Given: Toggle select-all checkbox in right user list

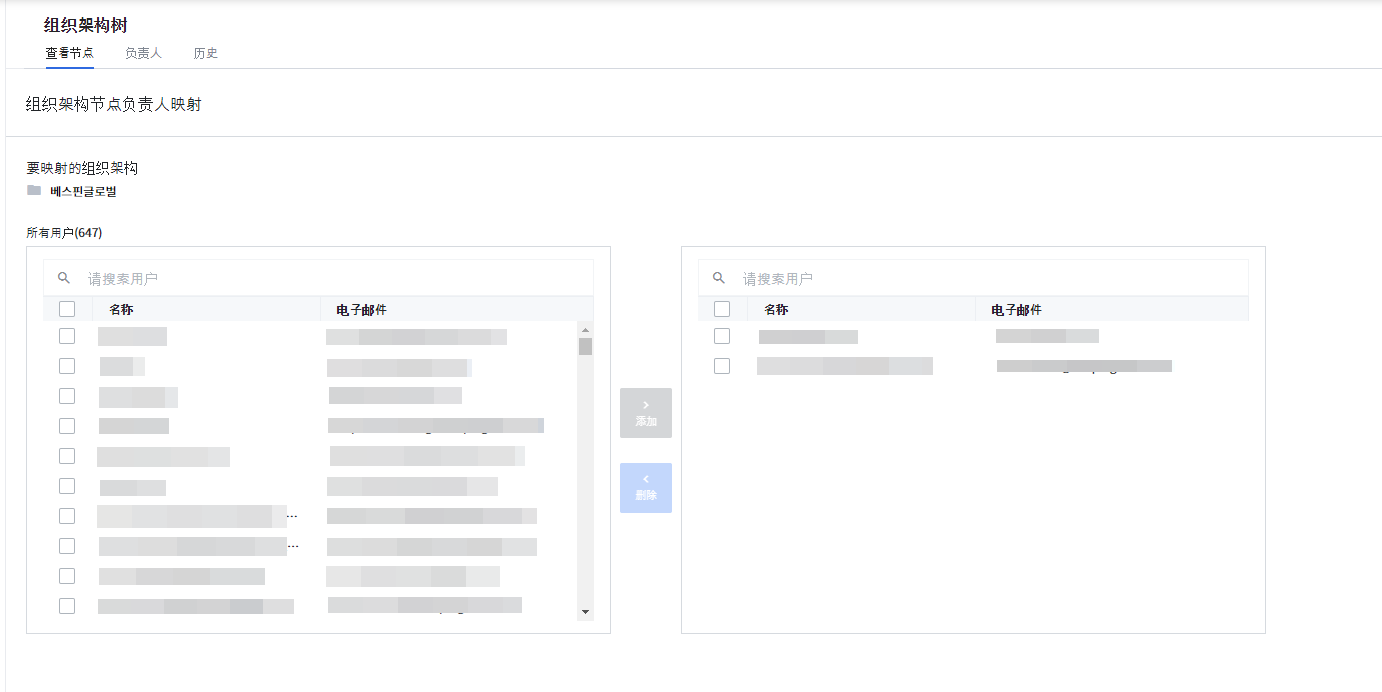Looking at the screenshot, I should point(722,309).
